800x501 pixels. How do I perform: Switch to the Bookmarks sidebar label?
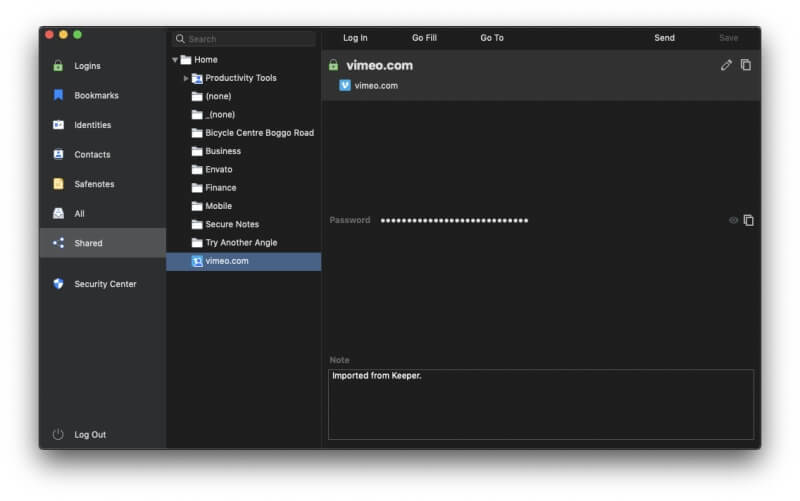pyautogui.click(x=96, y=95)
